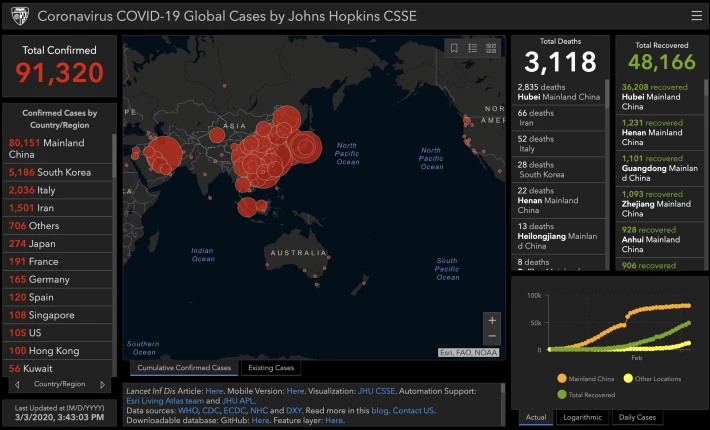Open the JHU APL link
Image resolution: width=710 pixels, height=430 pixels.
pyautogui.click(x=238, y=401)
